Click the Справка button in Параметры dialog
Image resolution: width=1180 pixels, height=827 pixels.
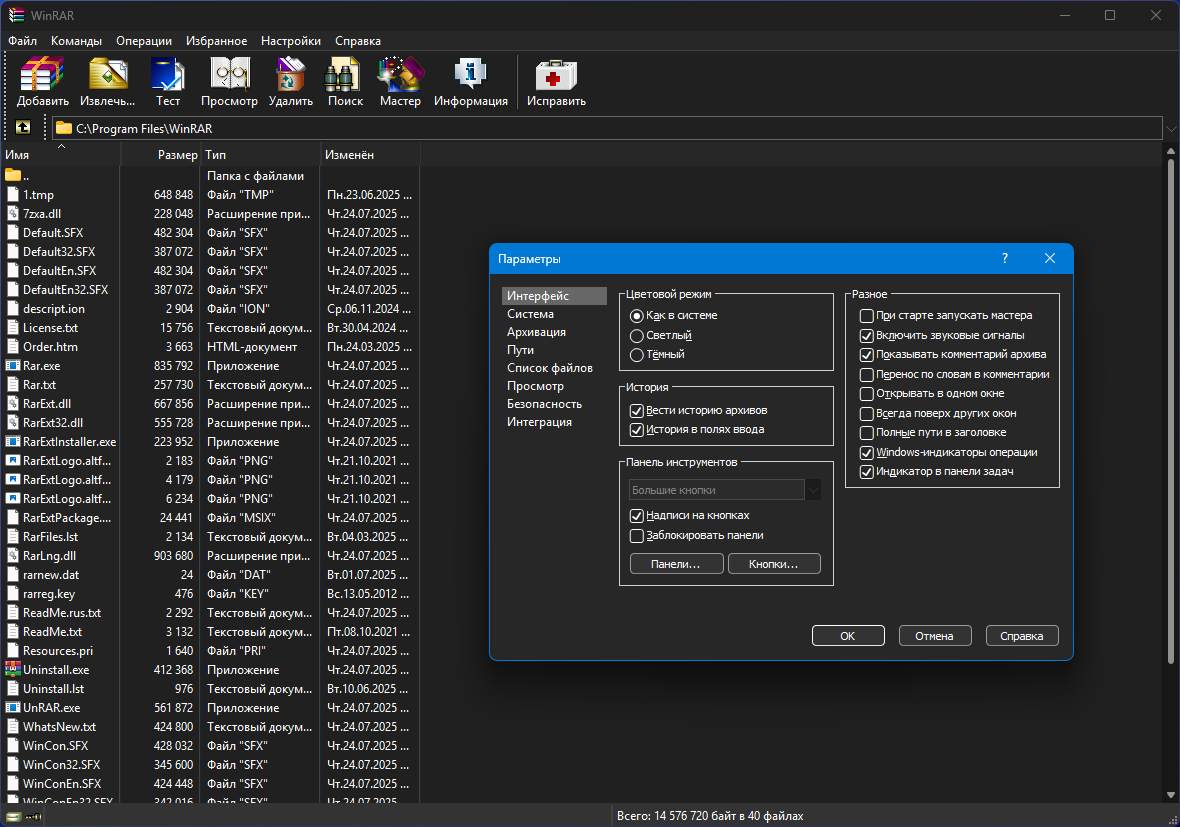[x=1021, y=636]
